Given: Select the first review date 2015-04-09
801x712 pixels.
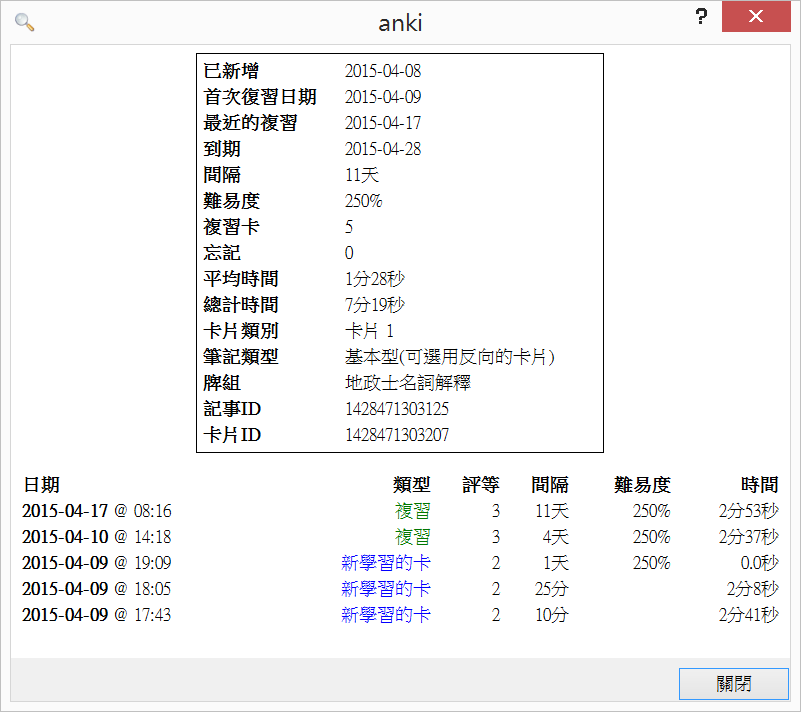Looking at the screenshot, I should click(383, 97).
